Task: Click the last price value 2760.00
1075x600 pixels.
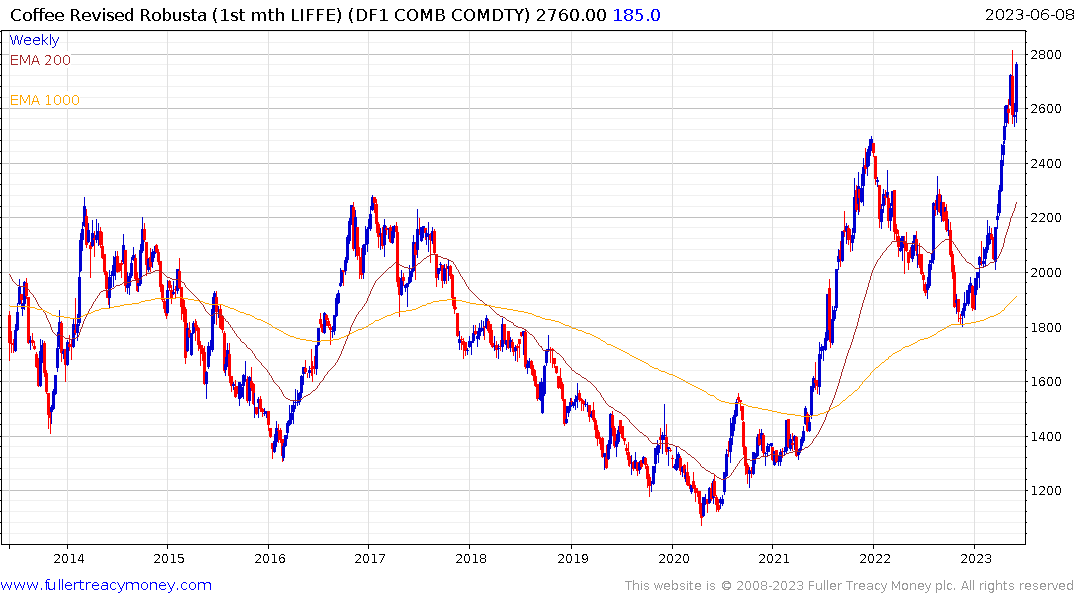Action: (571, 15)
